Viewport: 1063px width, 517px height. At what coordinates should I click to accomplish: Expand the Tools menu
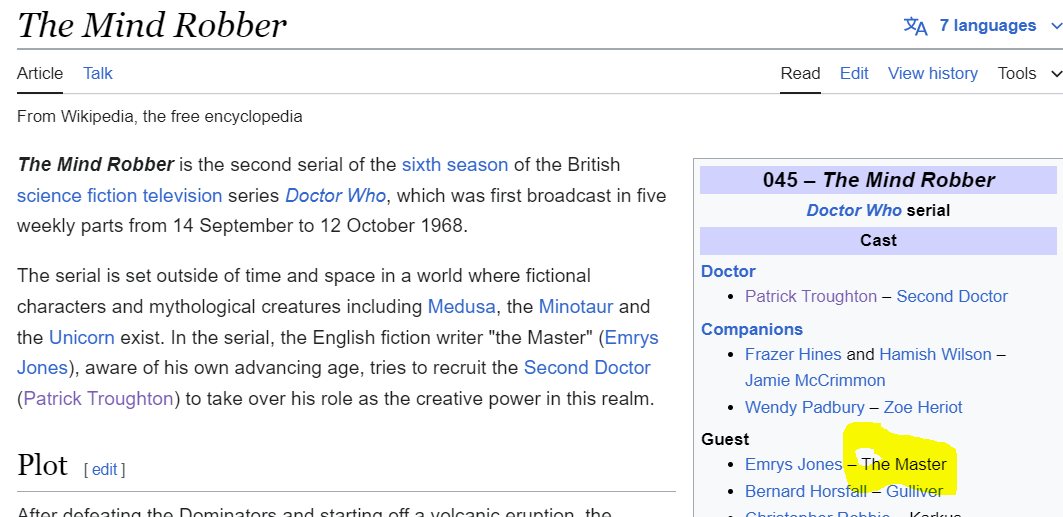(1029, 73)
